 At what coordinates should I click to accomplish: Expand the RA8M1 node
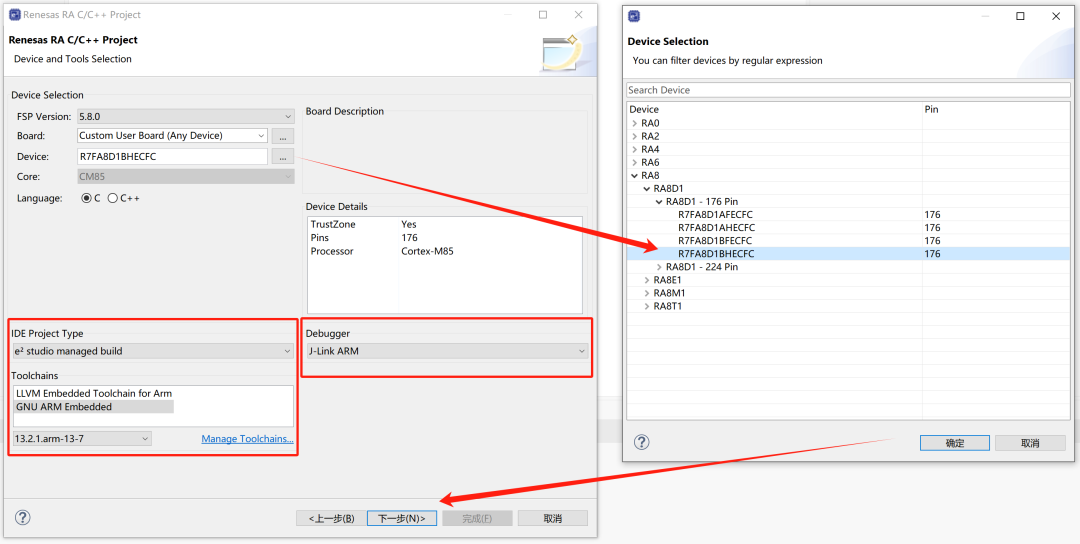(x=647, y=293)
